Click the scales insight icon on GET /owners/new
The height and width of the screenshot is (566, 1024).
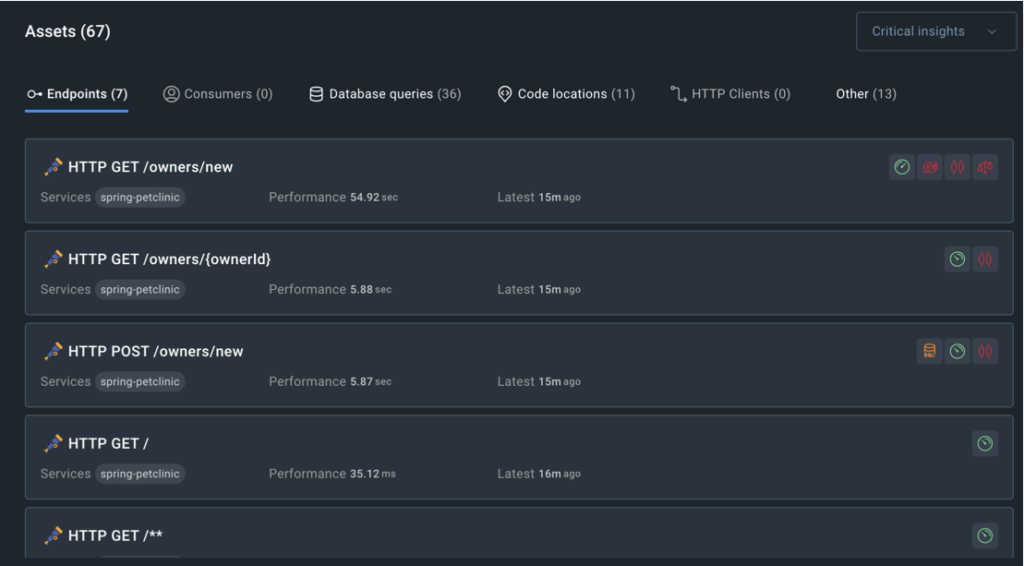point(985,167)
